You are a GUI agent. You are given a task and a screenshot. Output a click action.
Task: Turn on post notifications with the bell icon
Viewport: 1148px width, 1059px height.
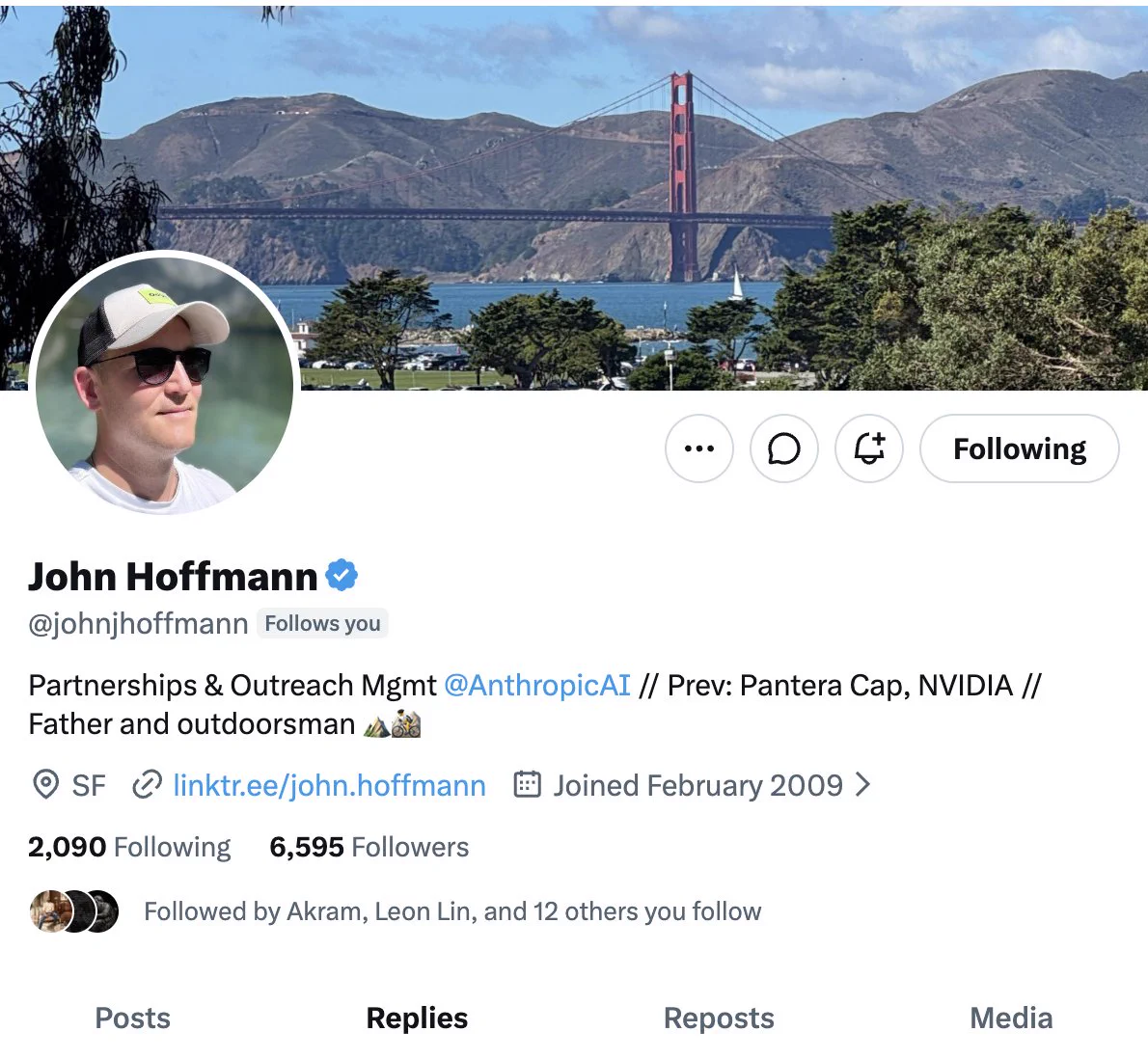click(869, 448)
